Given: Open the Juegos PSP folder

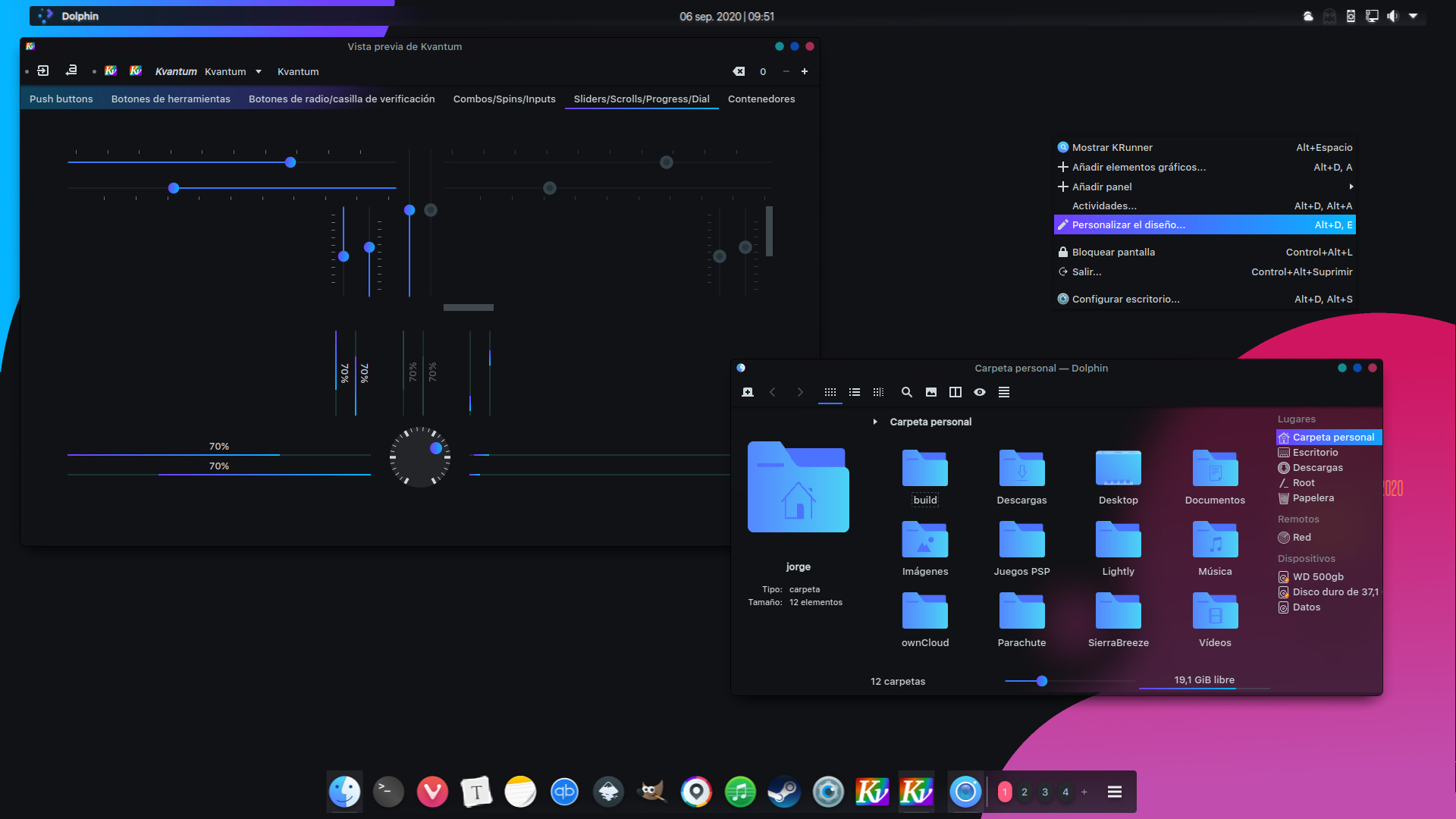Looking at the screenshot, I should point(1021,548).
